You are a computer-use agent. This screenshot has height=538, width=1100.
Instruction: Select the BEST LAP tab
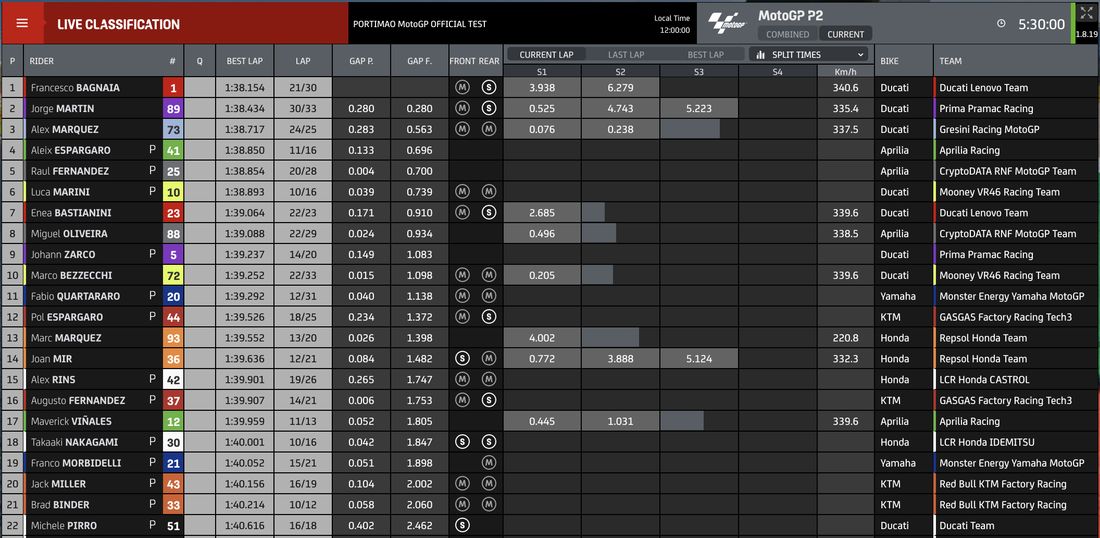[x=705, y=55]
